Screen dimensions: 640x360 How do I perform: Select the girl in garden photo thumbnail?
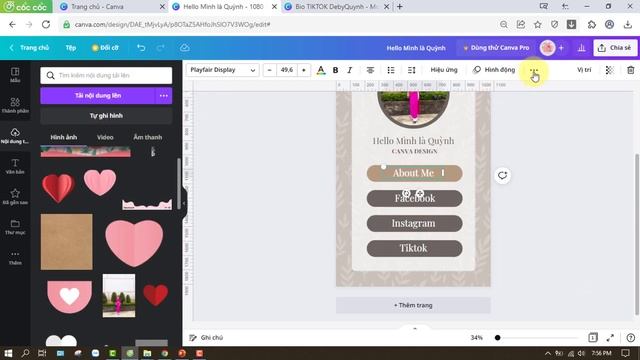[119, 296]
